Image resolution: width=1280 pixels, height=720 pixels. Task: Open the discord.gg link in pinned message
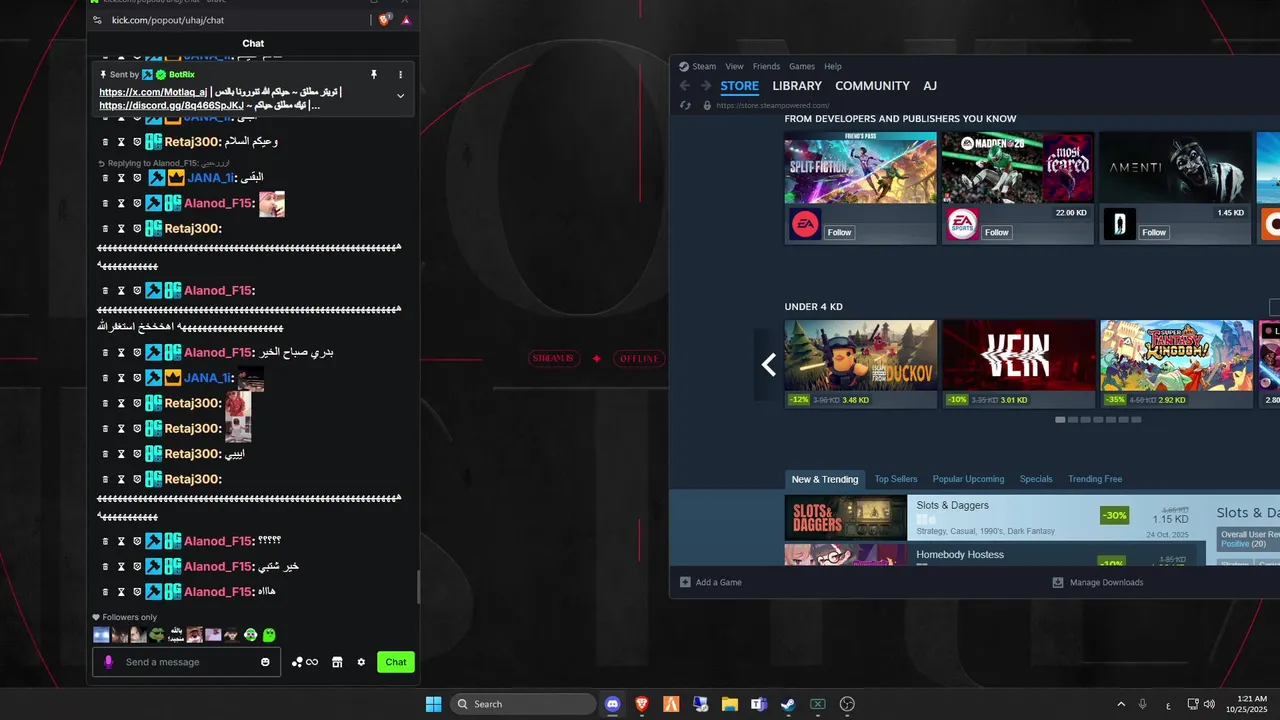171,105
